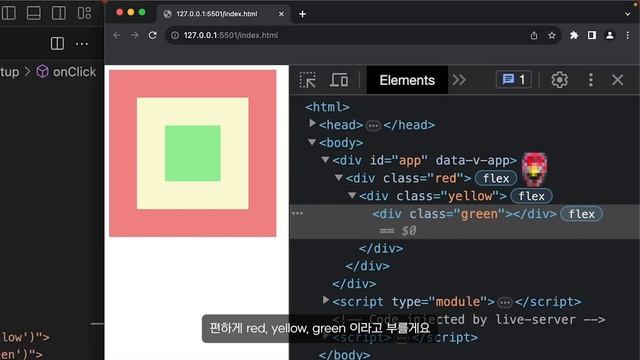Select the div class="green" DOM node
Viewport: 640px width, 360px height.
(x=464, y=214)
